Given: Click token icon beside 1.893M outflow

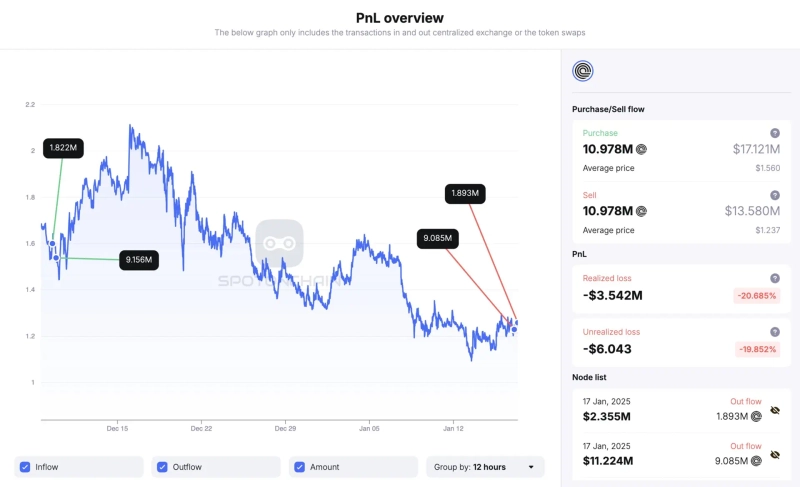Looking at the screenshot, I should [x=757, y=416].
